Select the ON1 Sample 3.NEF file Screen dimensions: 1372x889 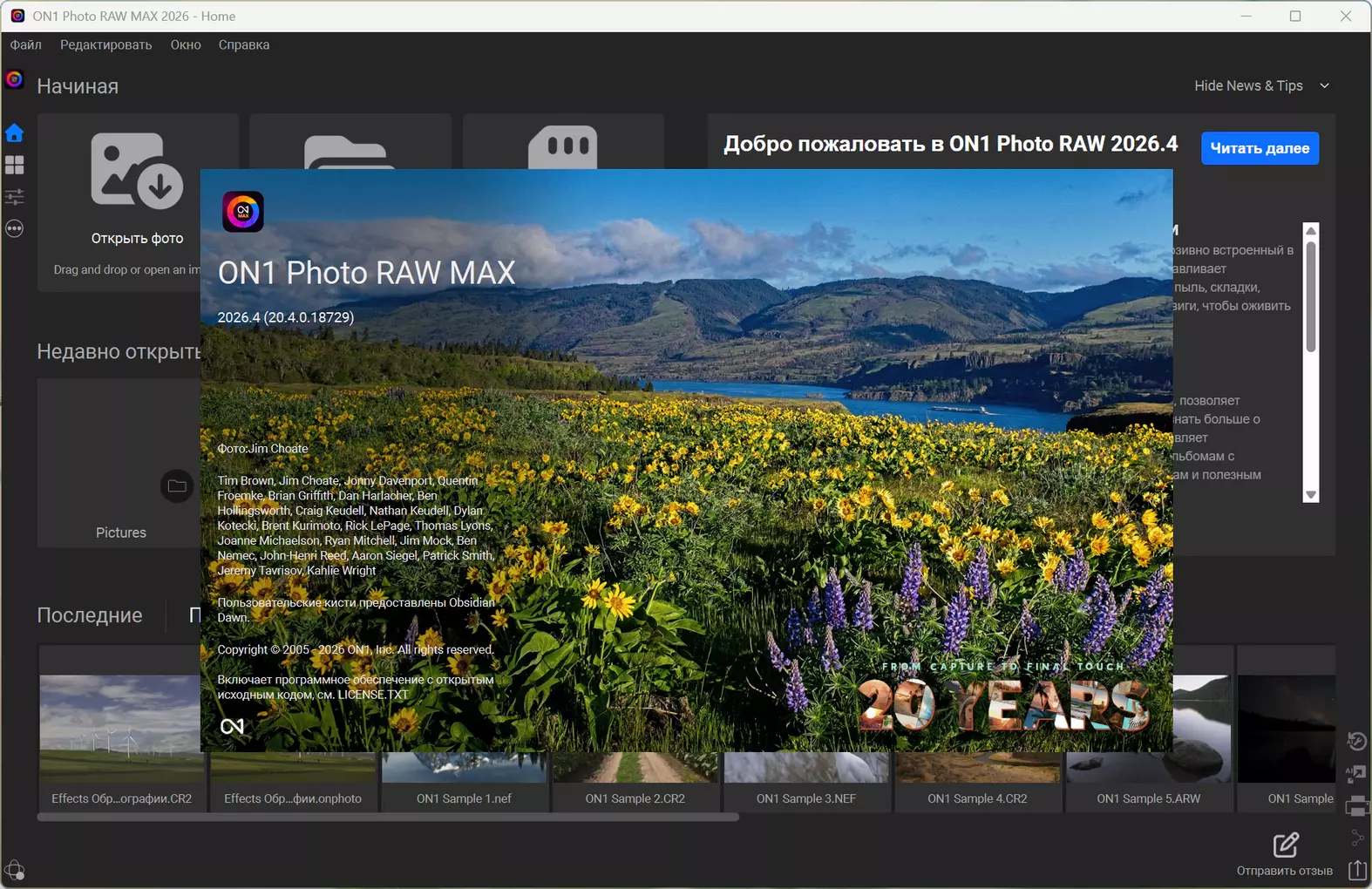806,783
